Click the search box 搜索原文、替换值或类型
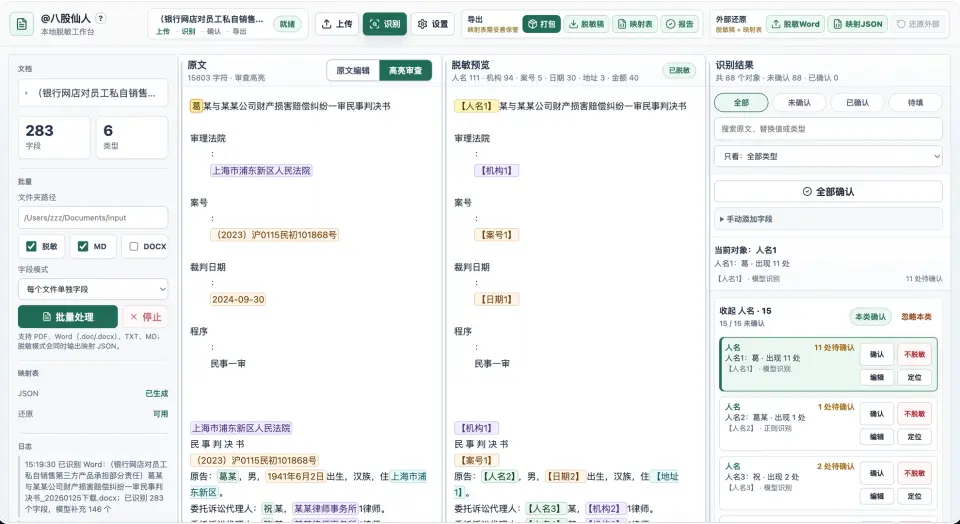The height and width of the screenshot is (524, 960). coord(828,129)
